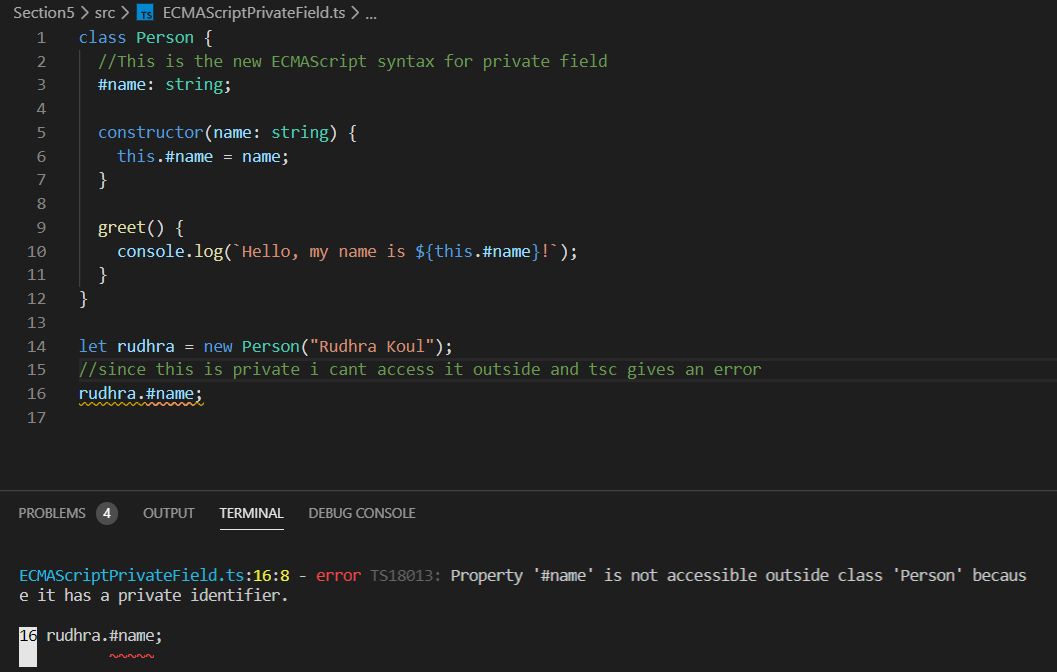Click the problems count badge showing 4
The width and height of the screenshot is (1057, 672).
tap(106, 513)
